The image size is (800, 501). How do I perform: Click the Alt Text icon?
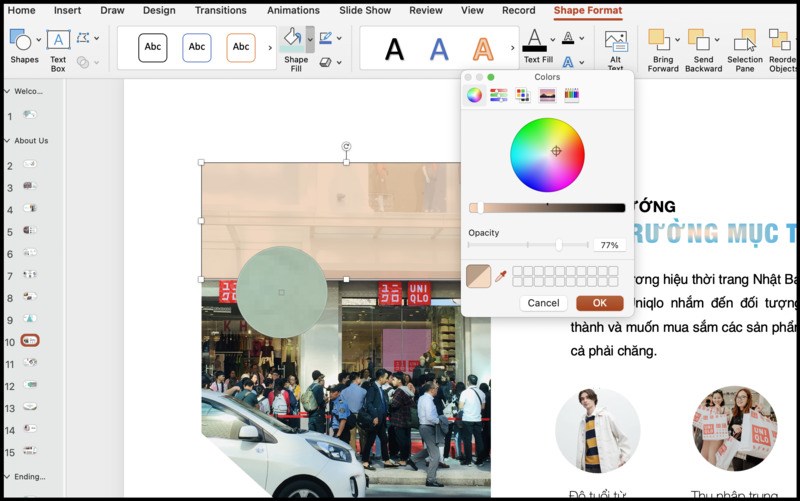click(616, 42)
